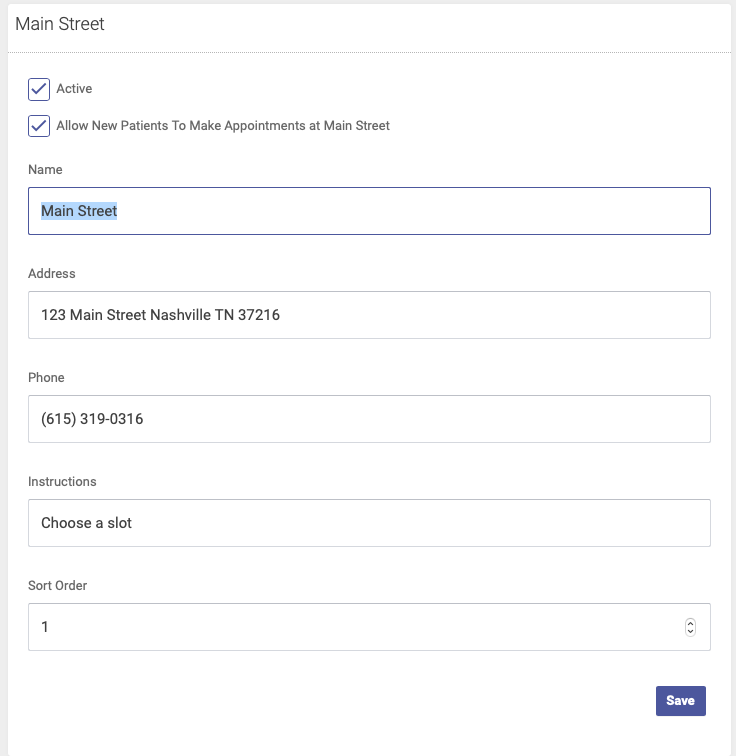736x756 pixels.
Task: Click into the Address input box
Action: (369, 315)
